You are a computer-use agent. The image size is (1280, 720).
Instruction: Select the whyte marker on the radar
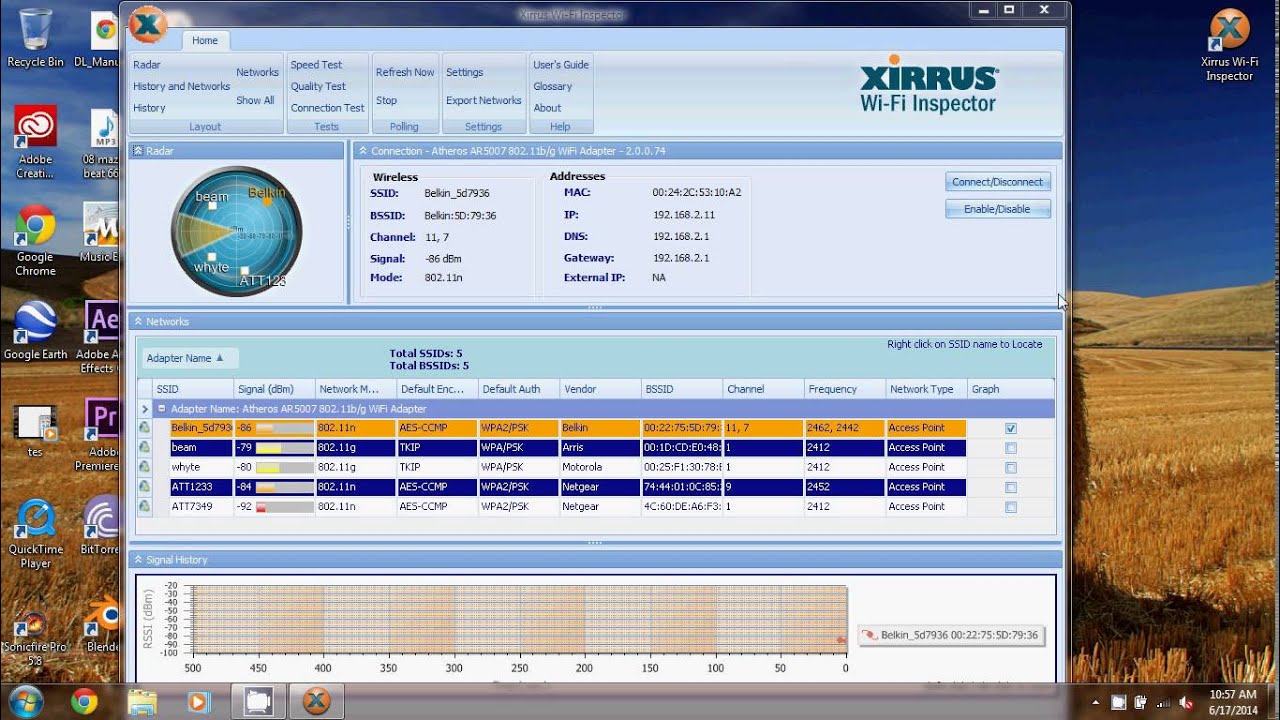tap(211, 257)
